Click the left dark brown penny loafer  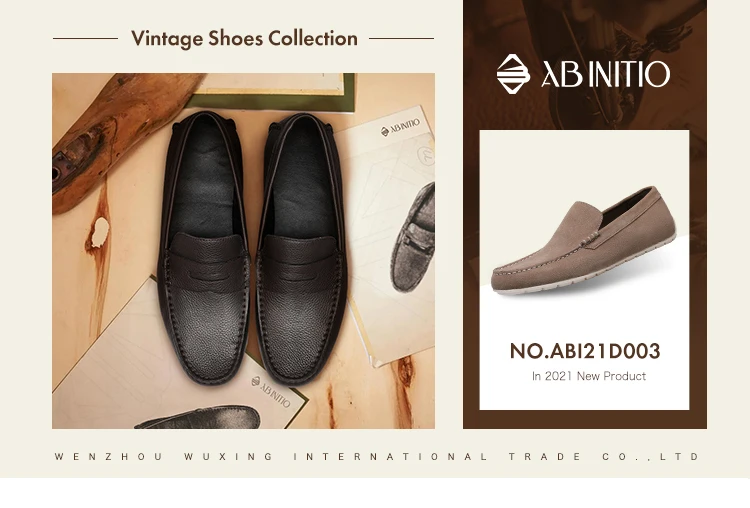coord(205,247)
